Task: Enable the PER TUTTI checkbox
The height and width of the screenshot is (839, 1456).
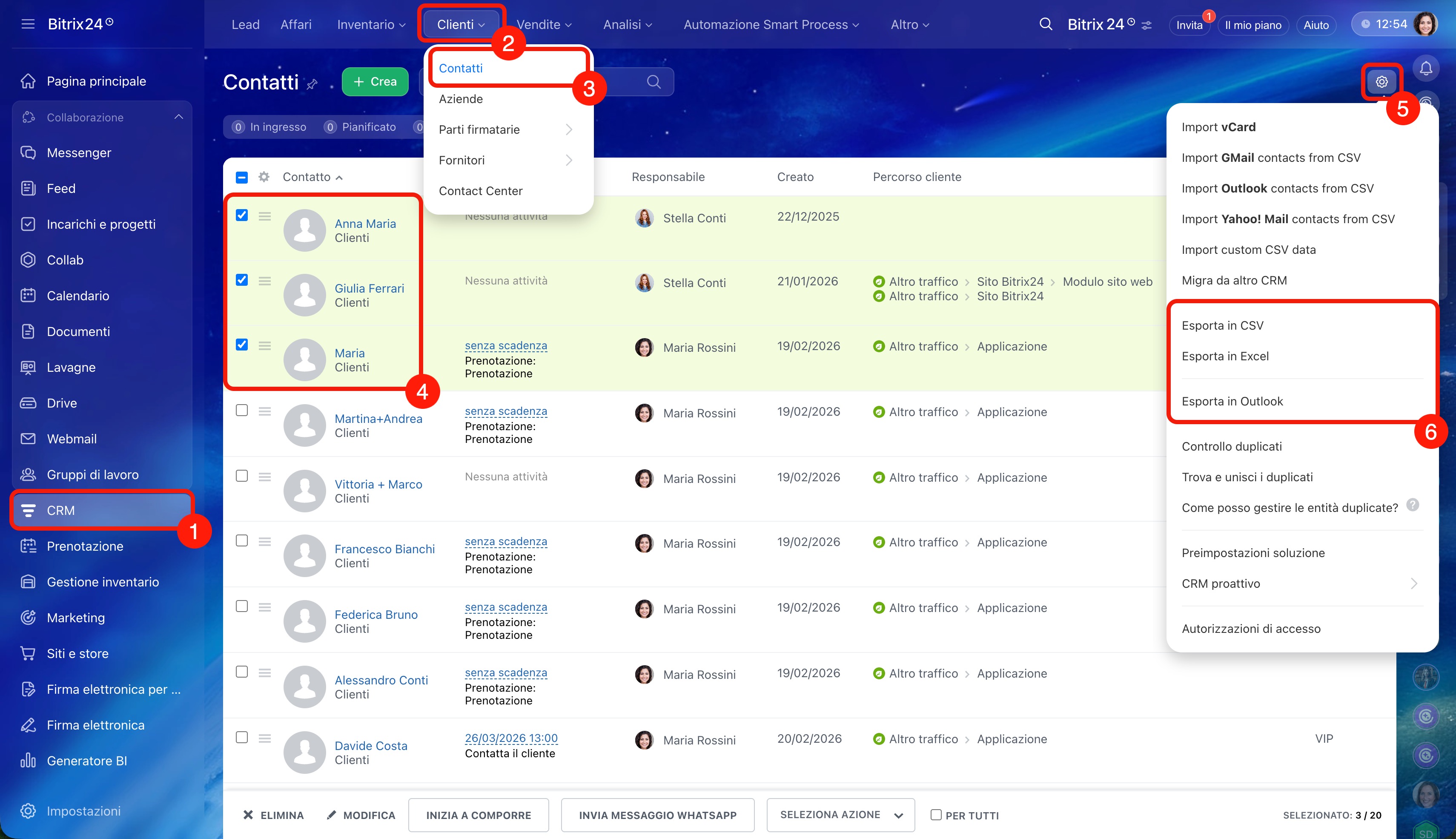Action: [936, 815]
